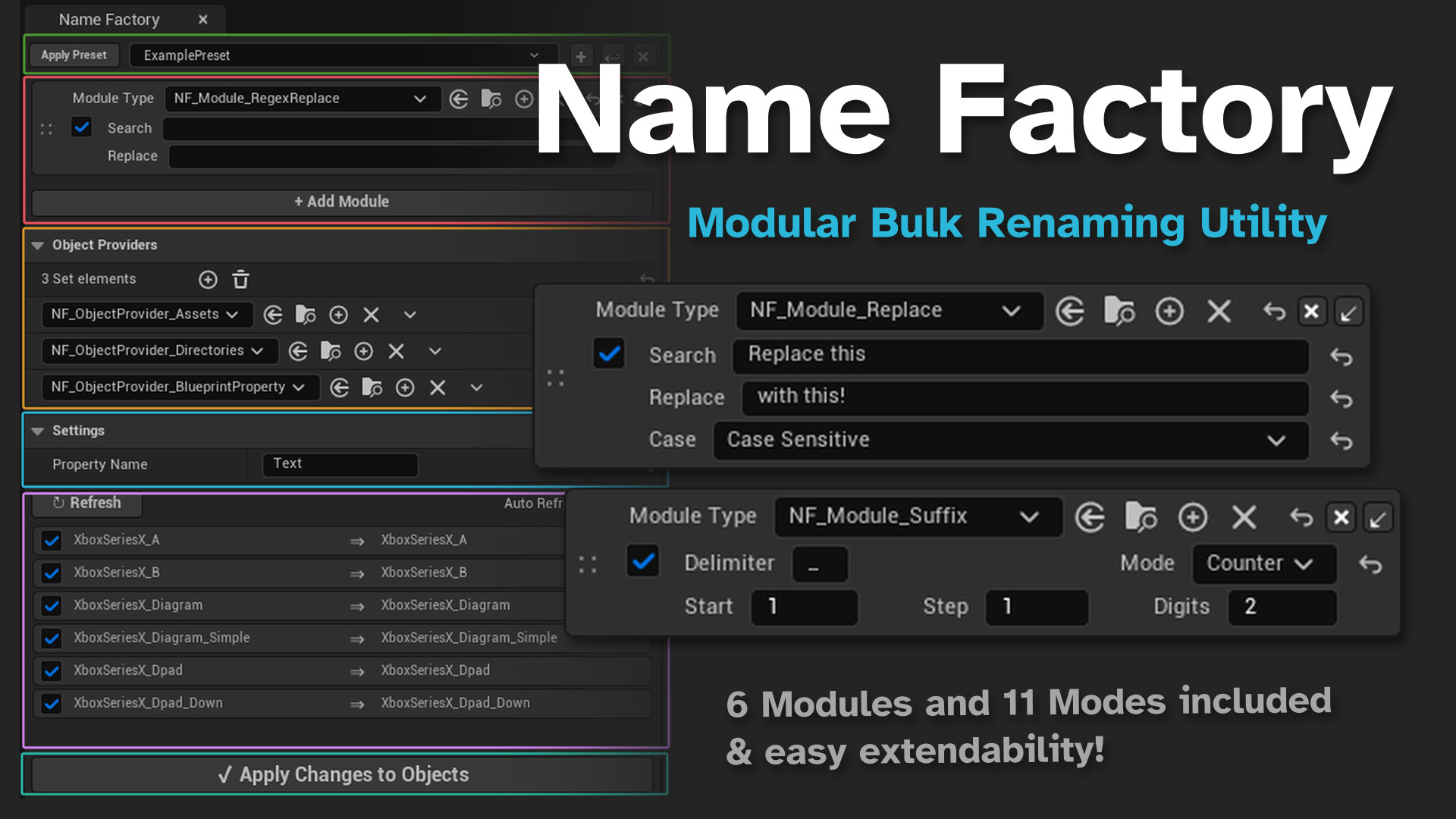Create new asset for NF_Module_Replace
1456x819 pixels.
coord(1169,312)
